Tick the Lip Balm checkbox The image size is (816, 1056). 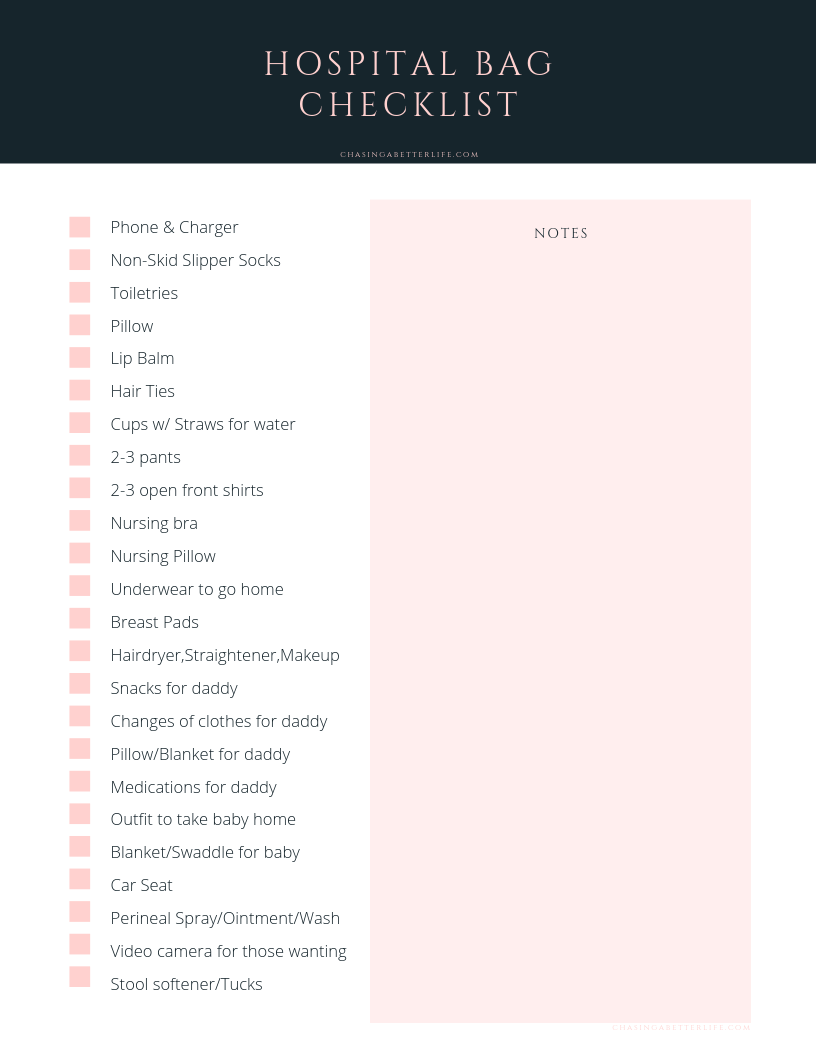coord(80,358)
